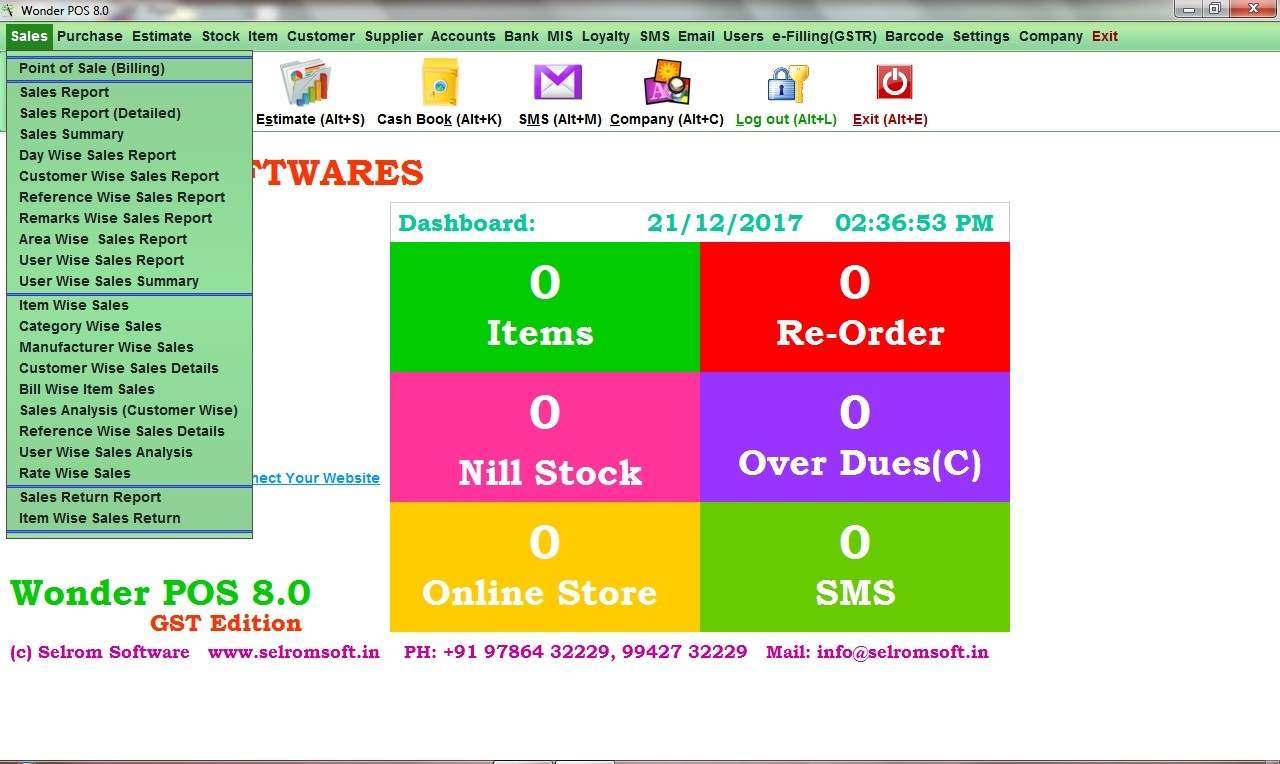Open the Item menu
This screenshot has width=1280, height=764.
263,36
